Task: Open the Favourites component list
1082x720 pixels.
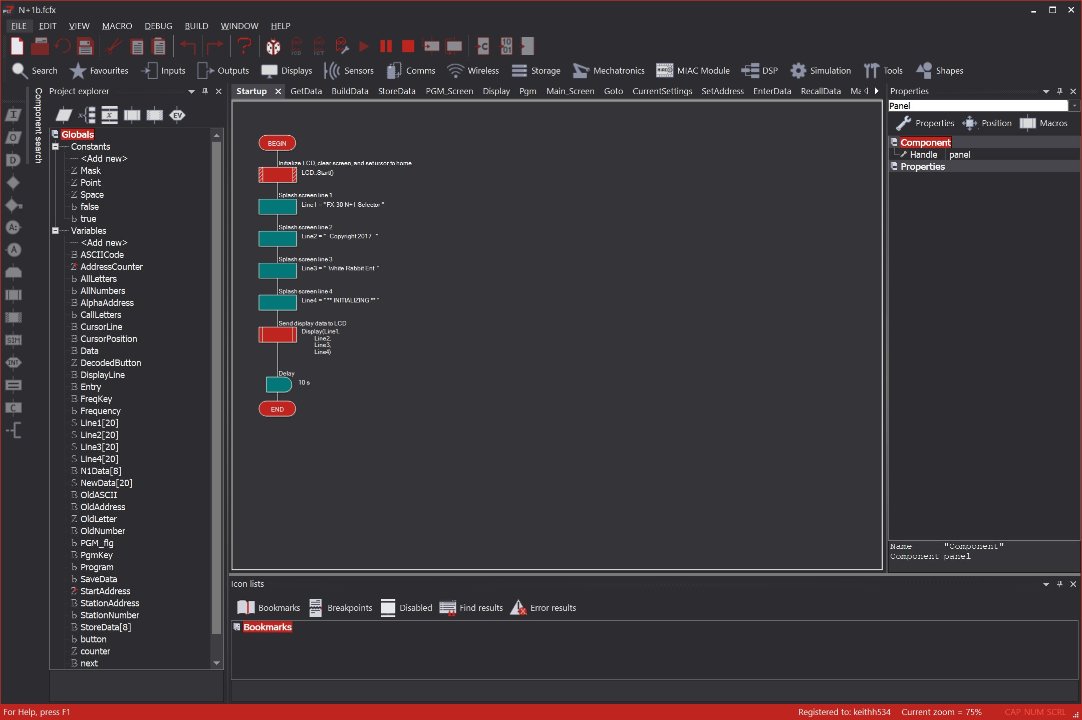Action: coord(99,70)
